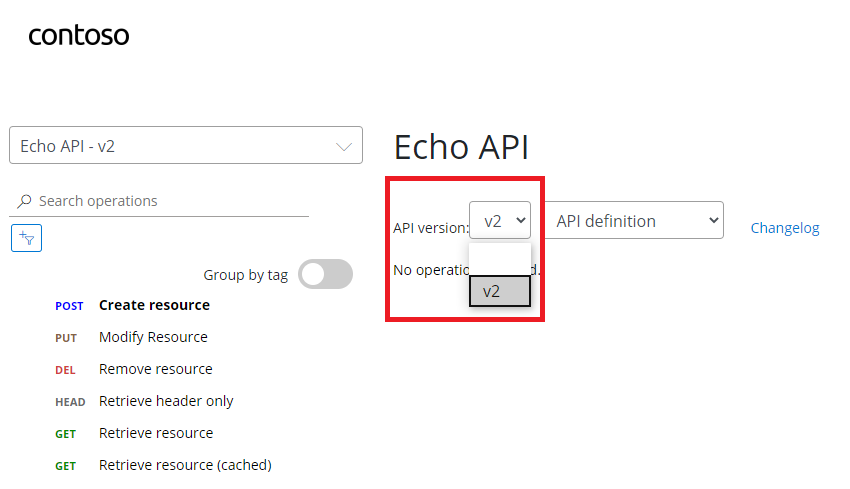The image size is (850, 489).
Task: Select the GET Retrieve resource operation
Action: 134,433
